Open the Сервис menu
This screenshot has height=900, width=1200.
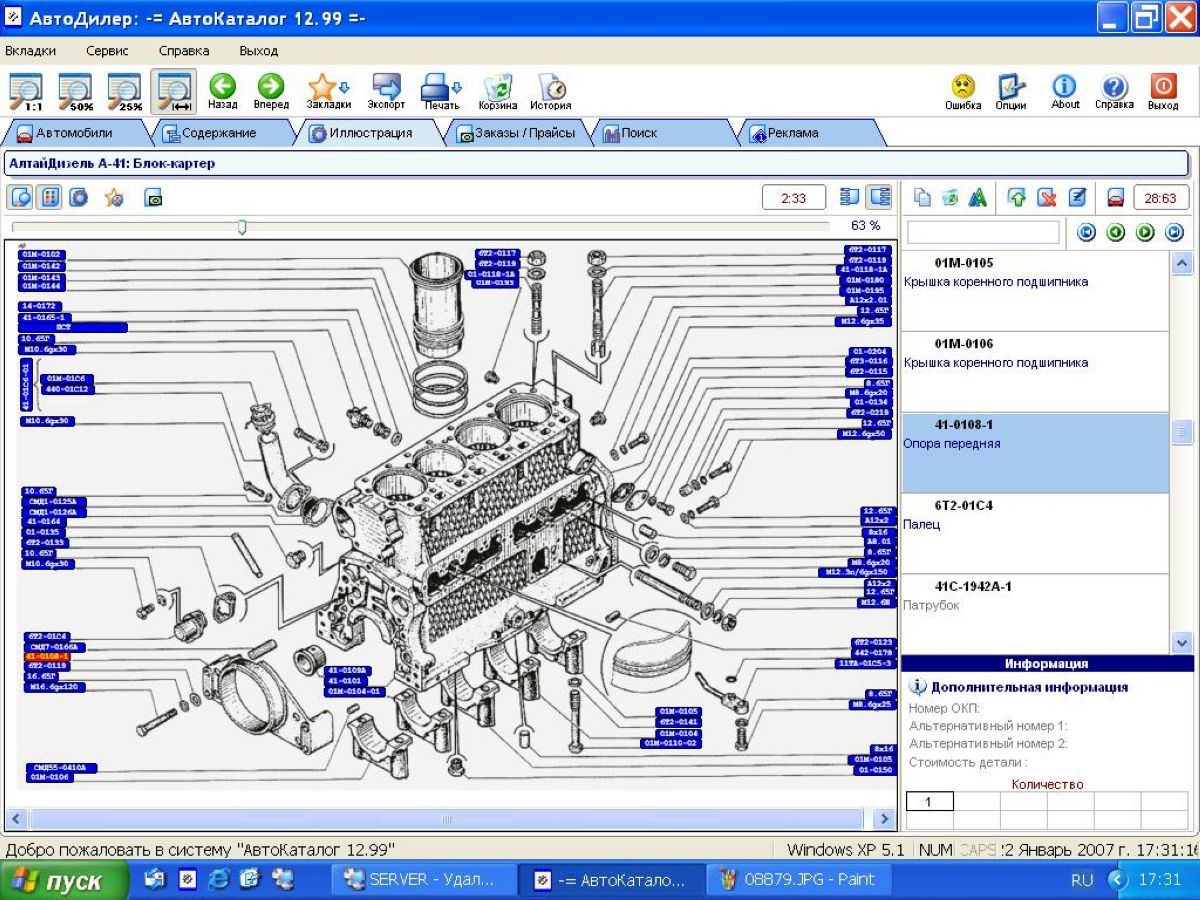click(x=106, y=51)
